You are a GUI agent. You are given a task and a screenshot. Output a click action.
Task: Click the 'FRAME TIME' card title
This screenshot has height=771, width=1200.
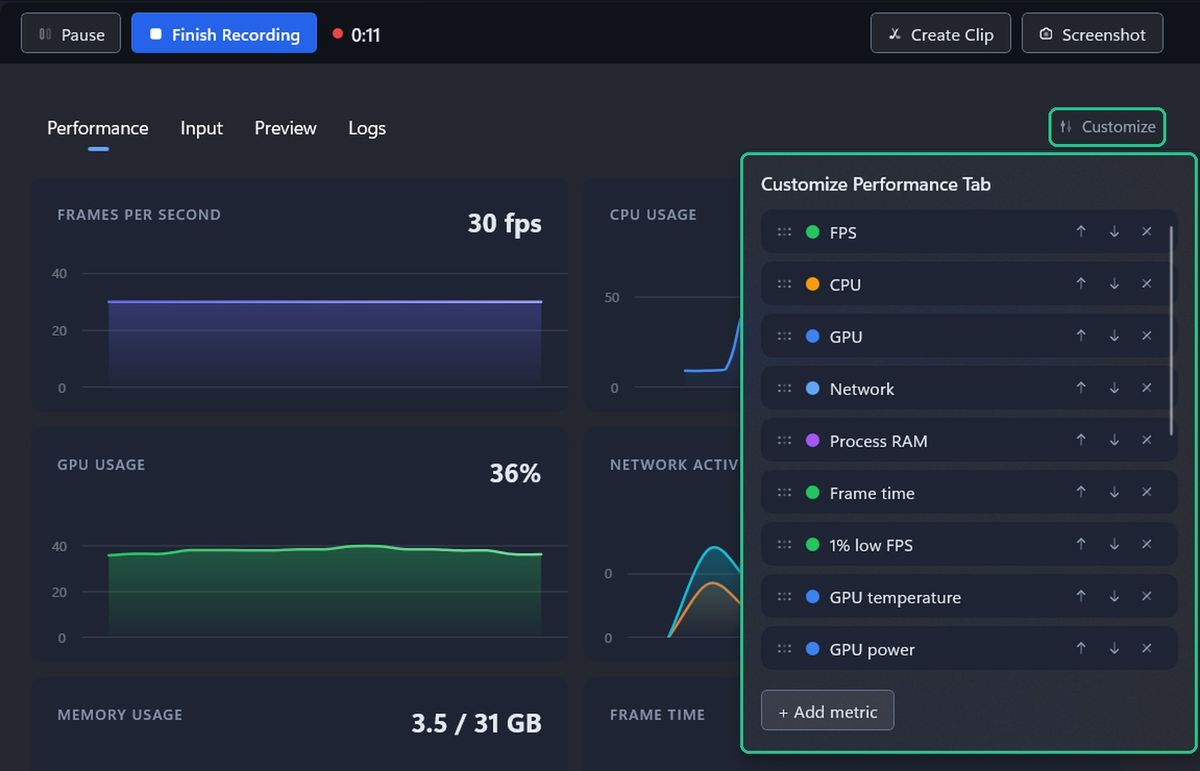pos(657,715)
